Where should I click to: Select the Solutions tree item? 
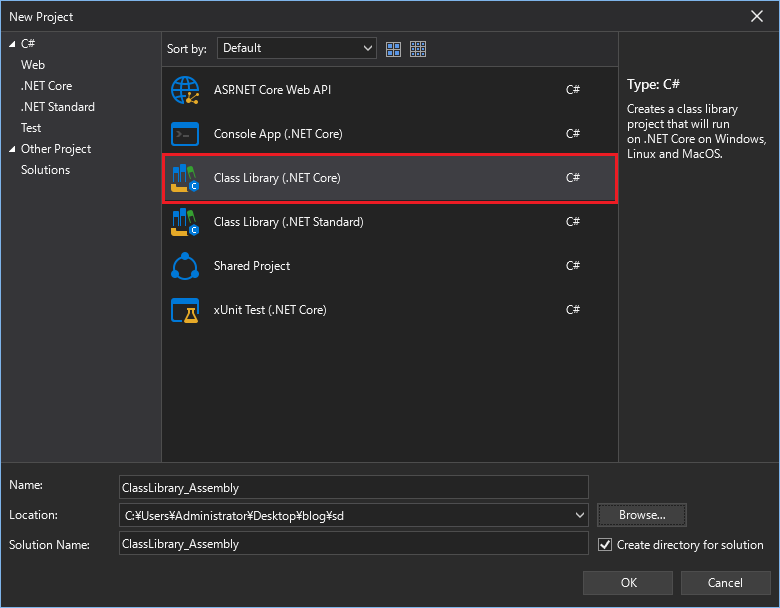pyautogui.click(x=45, y=170)
